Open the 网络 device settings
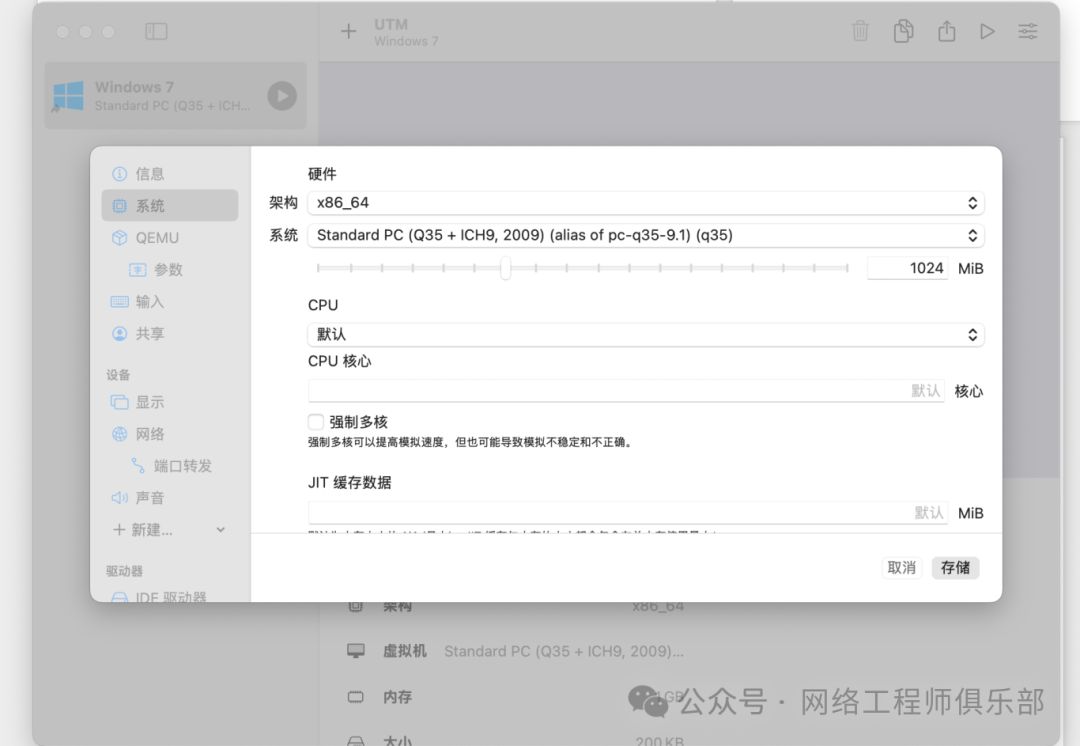 [169, 434]
